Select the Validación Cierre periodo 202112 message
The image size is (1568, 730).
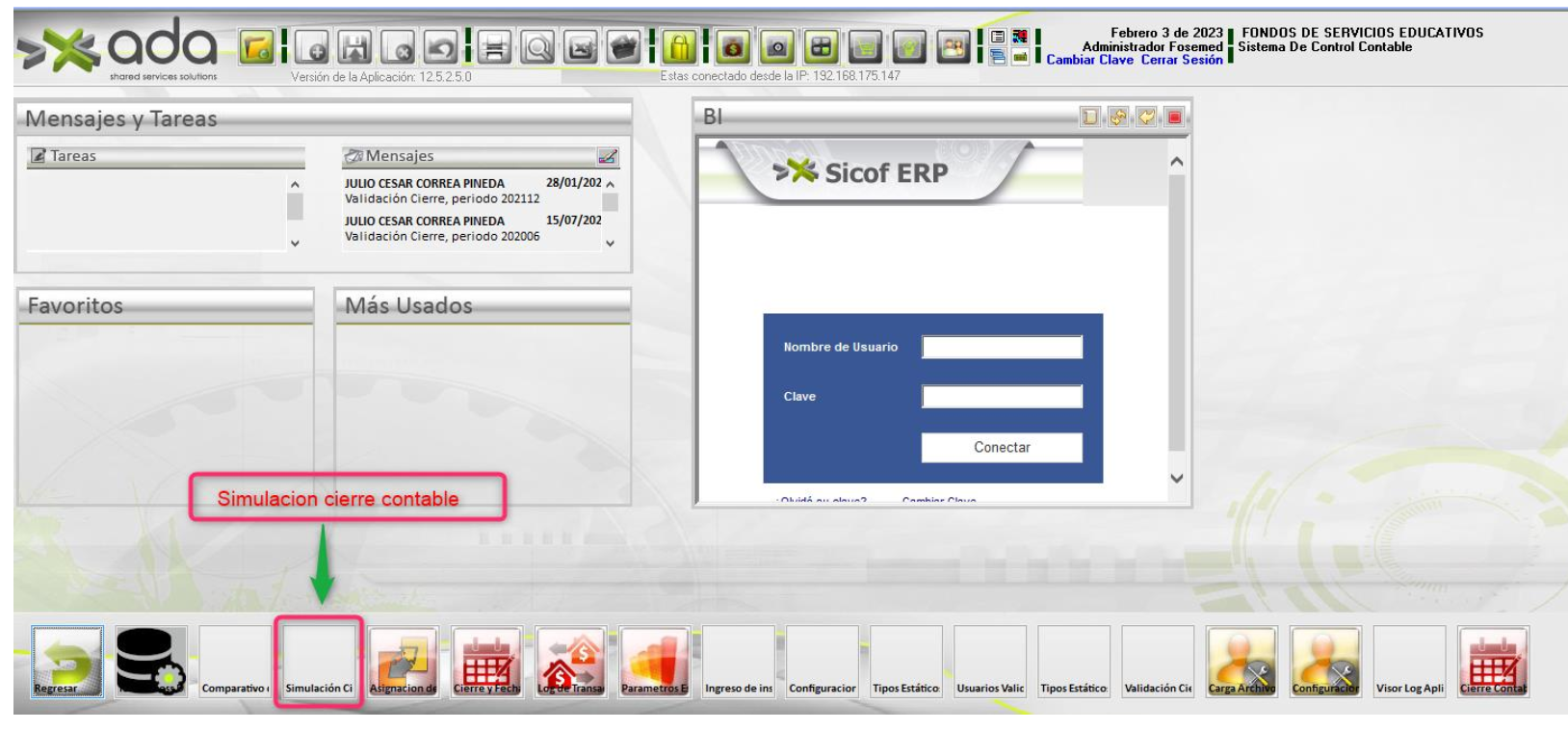[442, 198]
